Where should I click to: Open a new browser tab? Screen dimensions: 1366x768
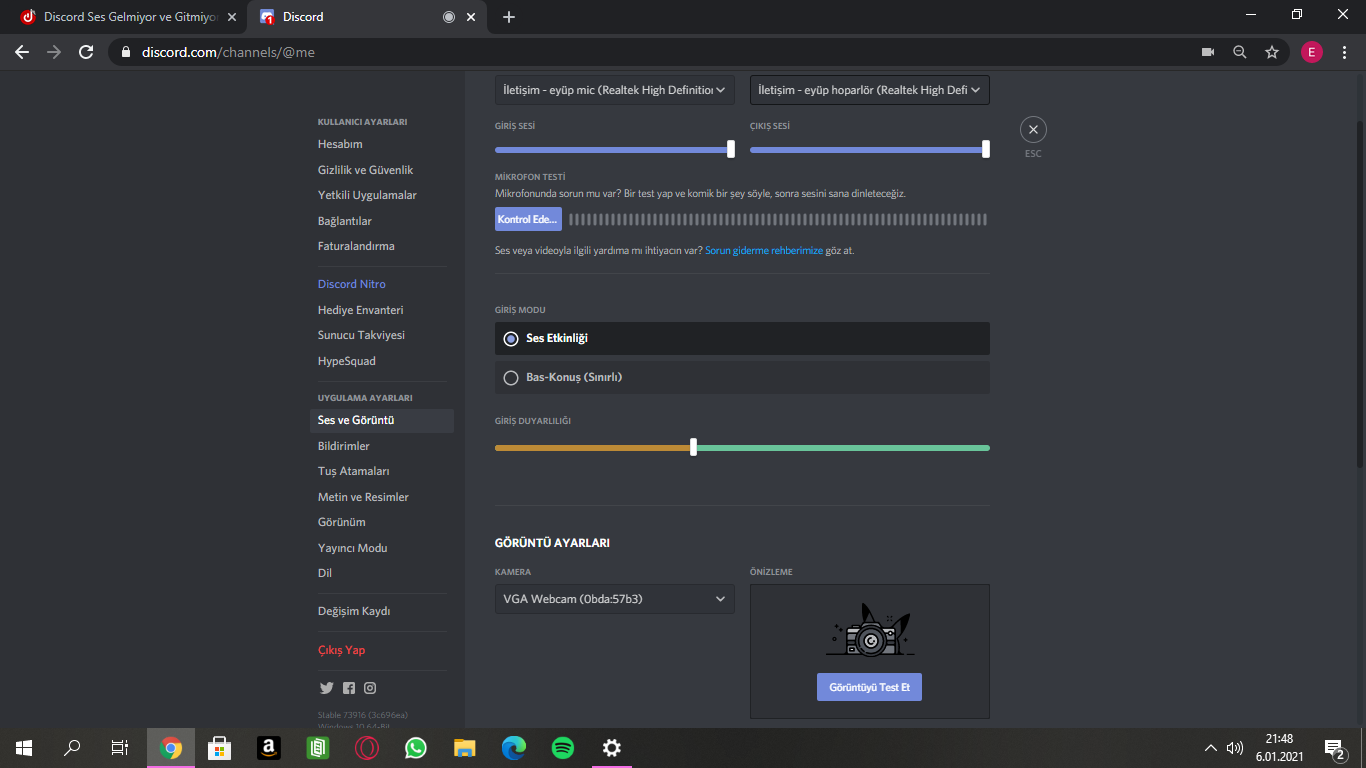point(509,17)
